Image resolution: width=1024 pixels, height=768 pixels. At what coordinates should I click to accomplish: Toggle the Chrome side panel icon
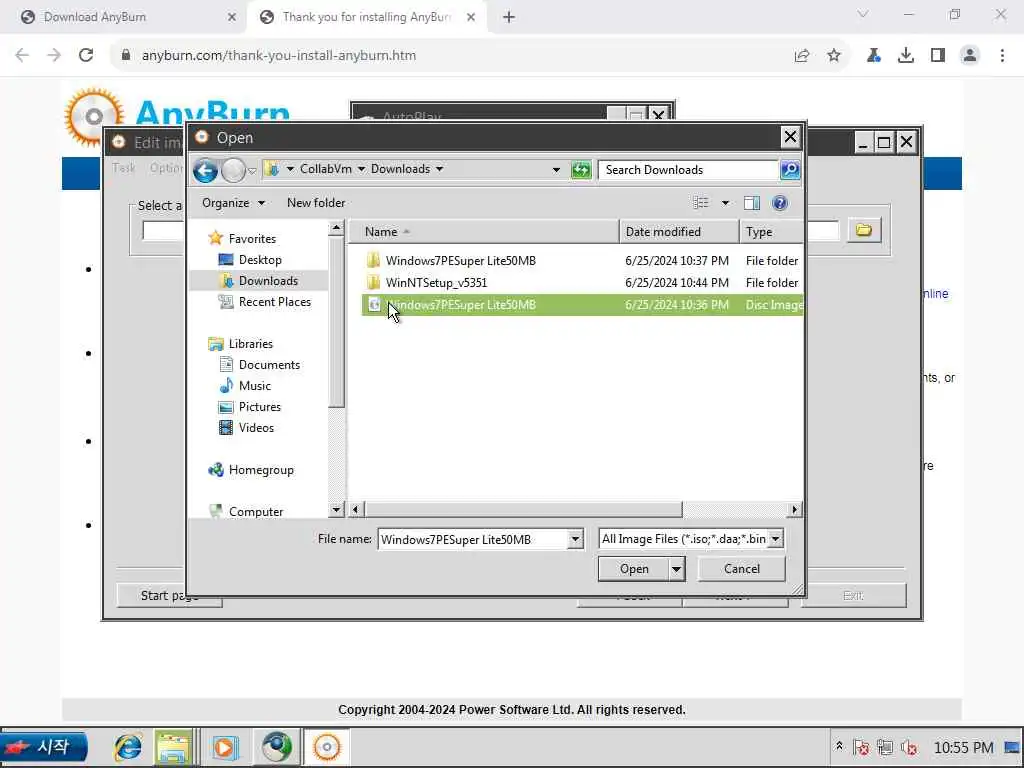pos(938,56)
